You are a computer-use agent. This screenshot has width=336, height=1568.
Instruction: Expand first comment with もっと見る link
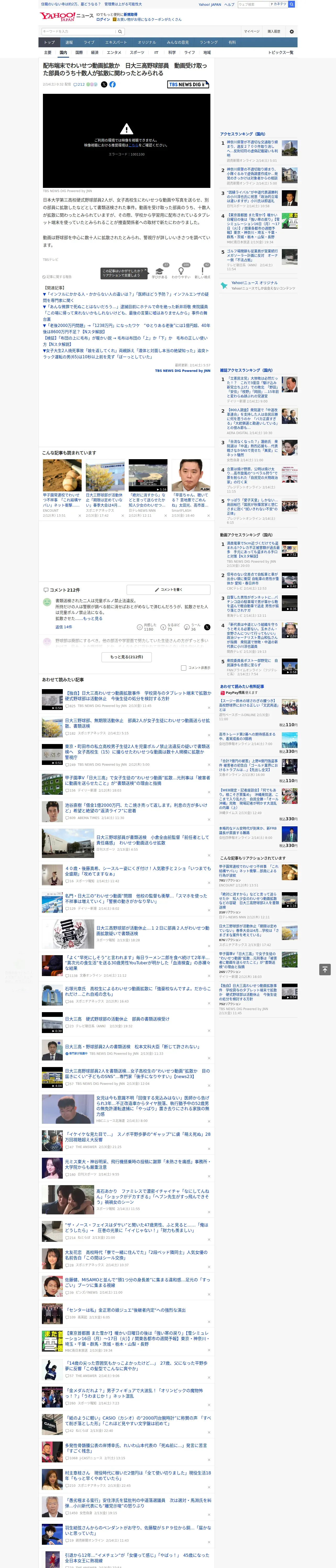coord(93,618)
